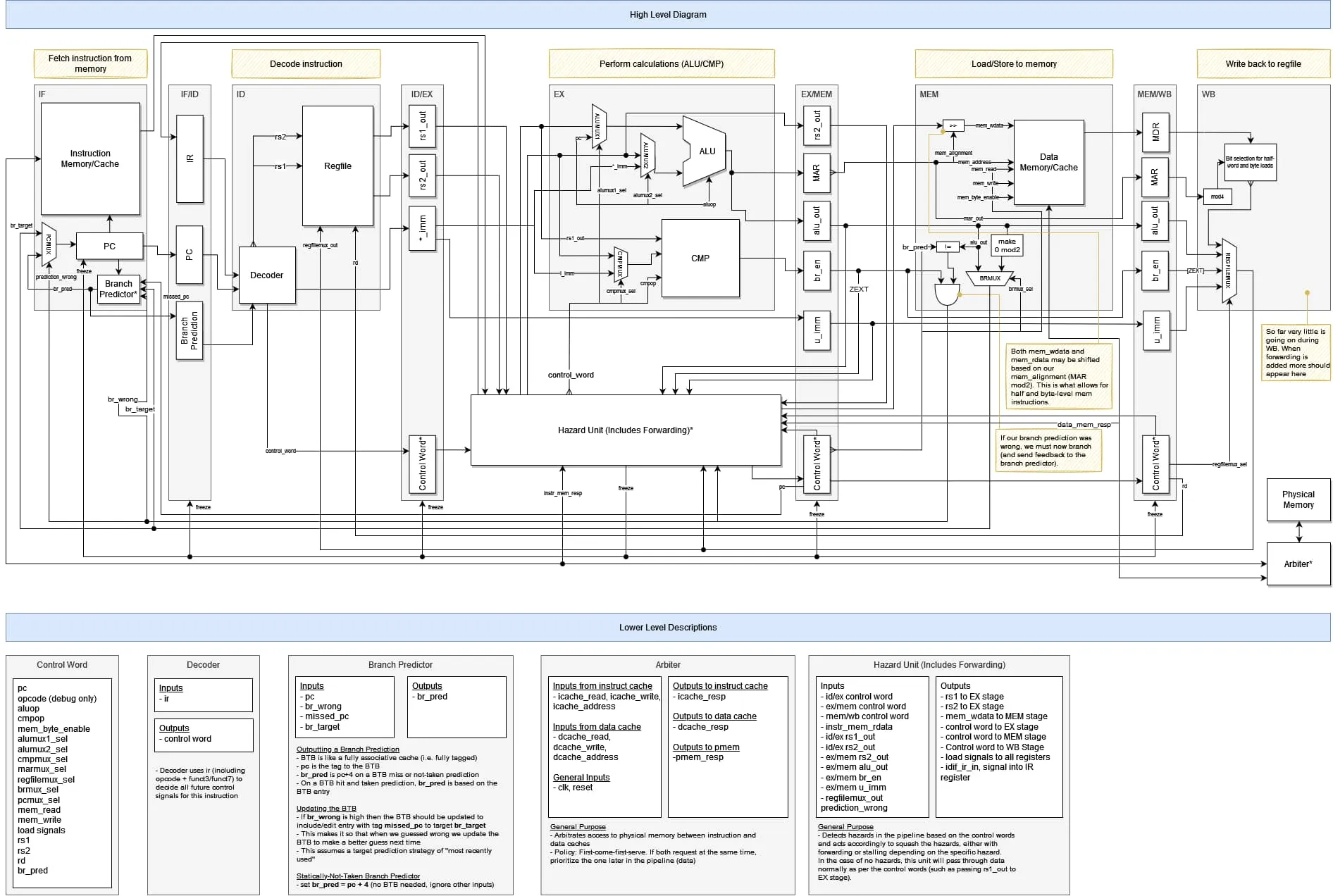1333x896 pixels.
Task: Select the REGFILEMUX shape in the WB stage
Action: [1229, 270]
